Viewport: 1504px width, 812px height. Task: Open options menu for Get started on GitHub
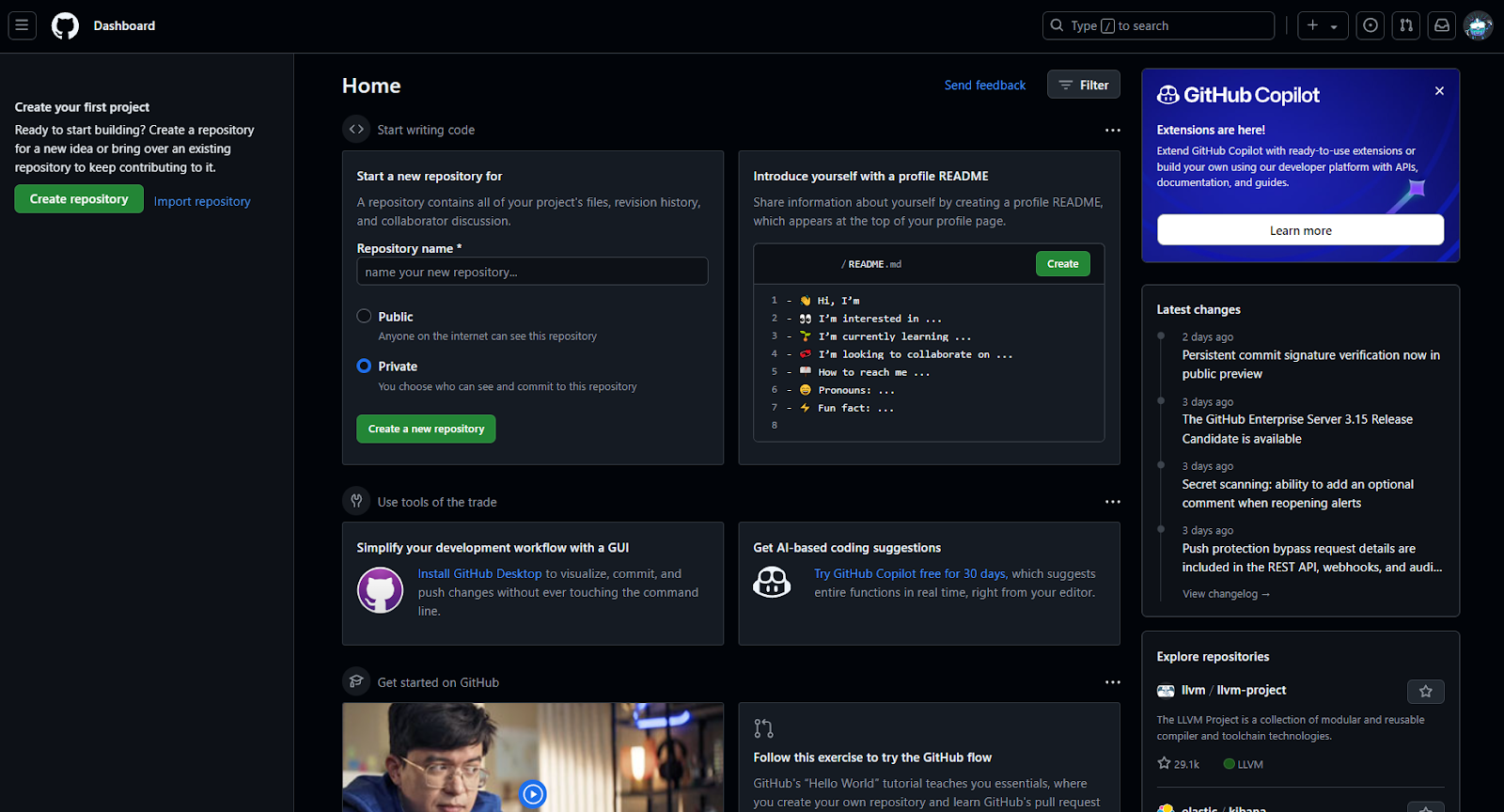[1113, 682]
